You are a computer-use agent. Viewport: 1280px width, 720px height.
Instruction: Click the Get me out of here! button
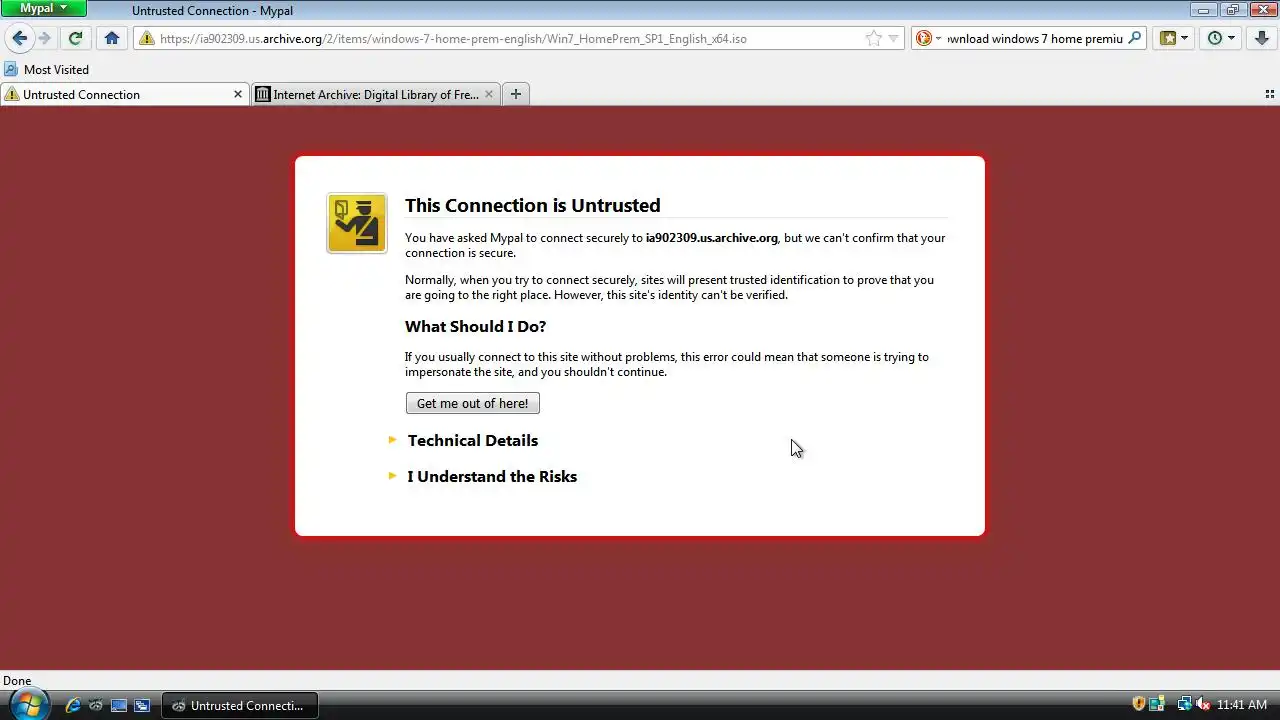(473, 403)
